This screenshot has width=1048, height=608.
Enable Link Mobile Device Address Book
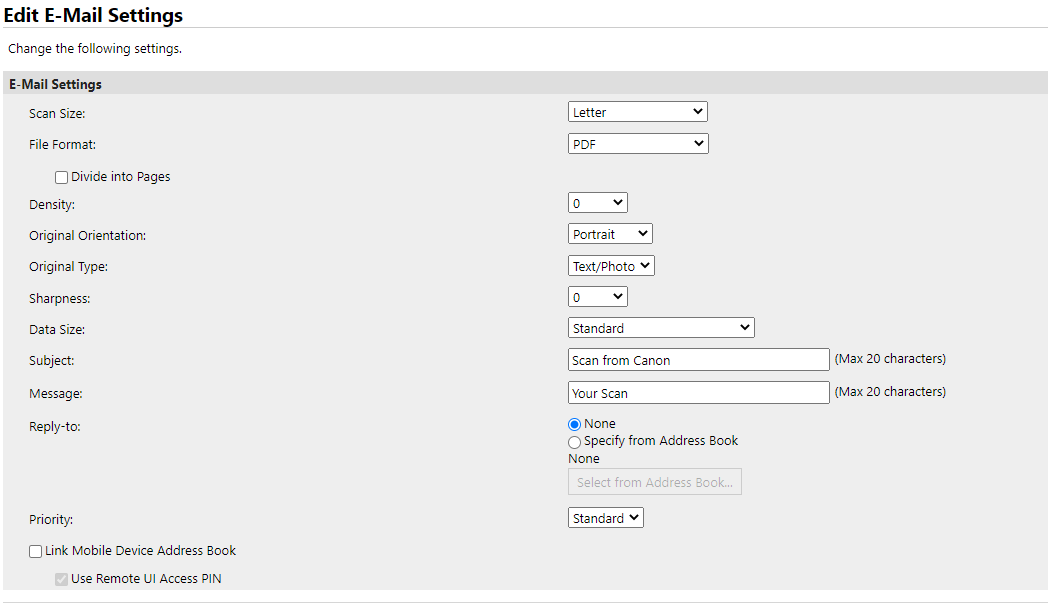[35, 550]
